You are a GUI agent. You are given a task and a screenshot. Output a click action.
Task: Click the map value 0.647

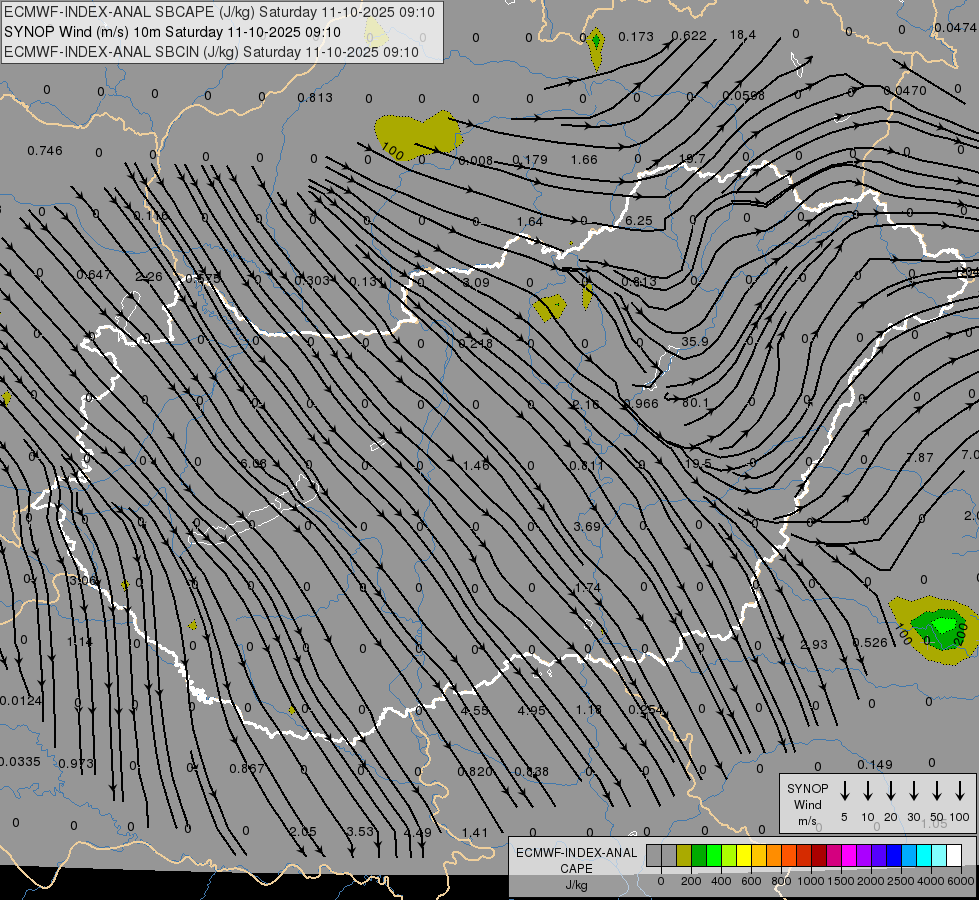click(x=94, y=274)
